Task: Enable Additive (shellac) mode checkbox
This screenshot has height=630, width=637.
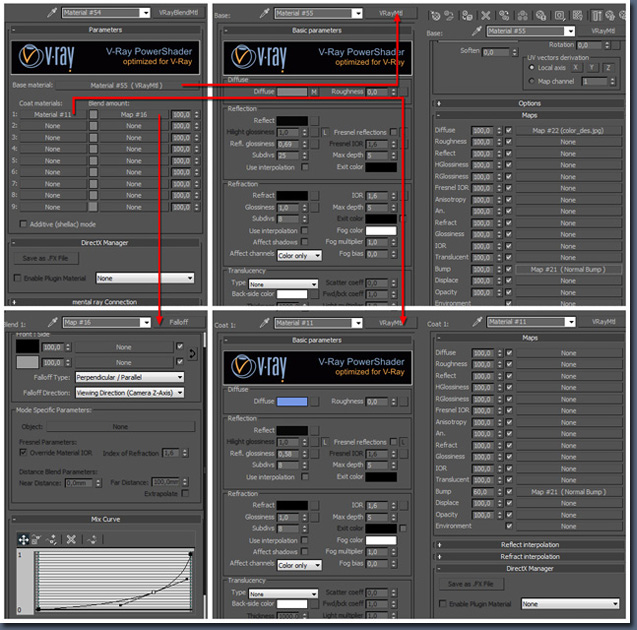Action: [25, 224]
